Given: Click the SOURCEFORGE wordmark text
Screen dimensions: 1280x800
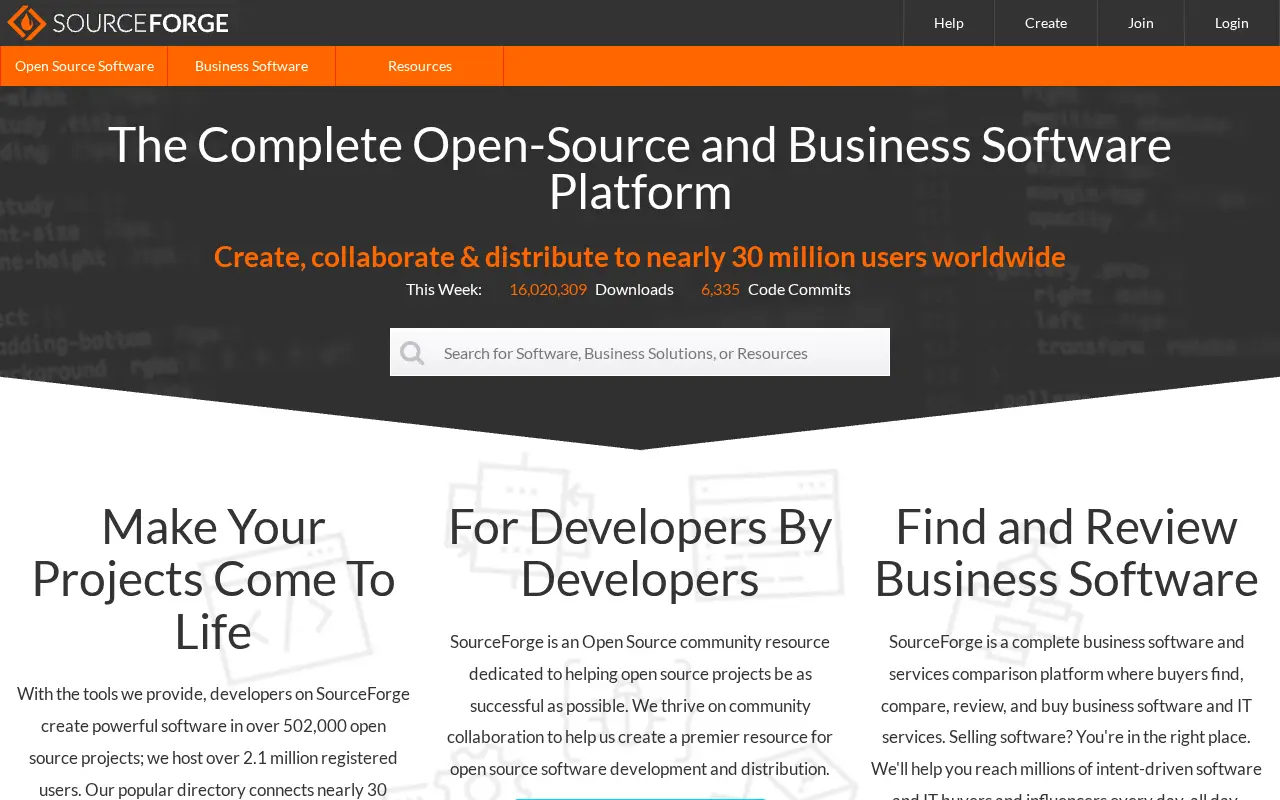Looking at the screenshot, I should (x=141, y=23).
